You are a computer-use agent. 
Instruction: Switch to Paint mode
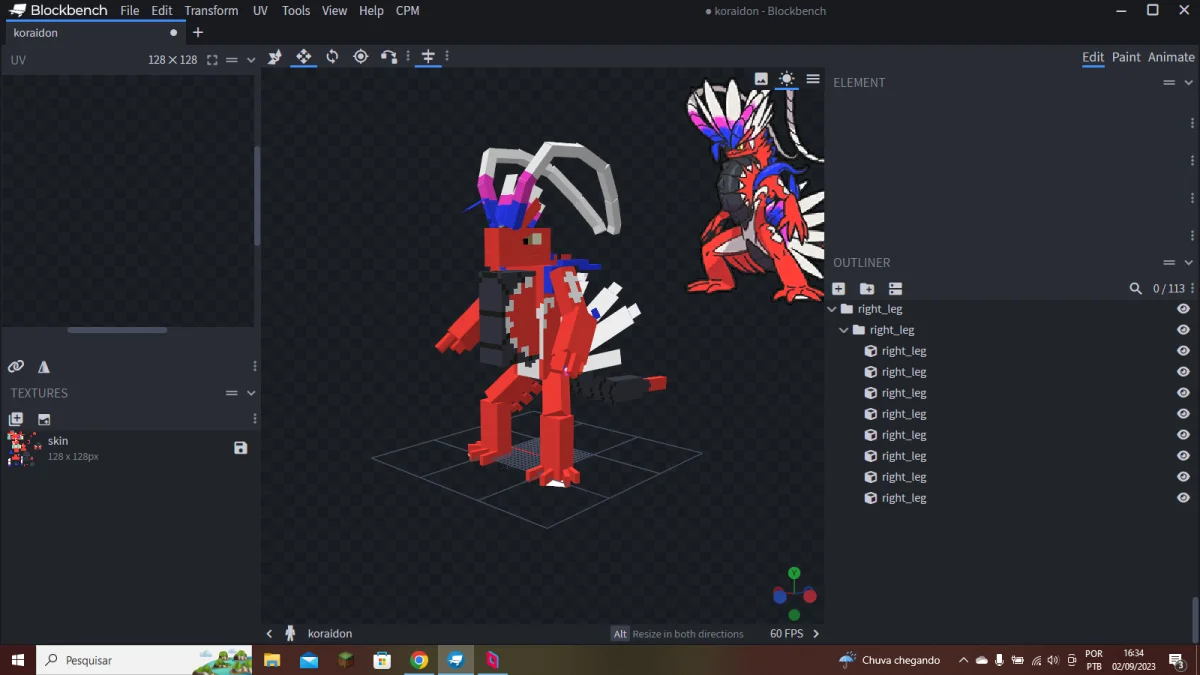tap(1126, 57)
